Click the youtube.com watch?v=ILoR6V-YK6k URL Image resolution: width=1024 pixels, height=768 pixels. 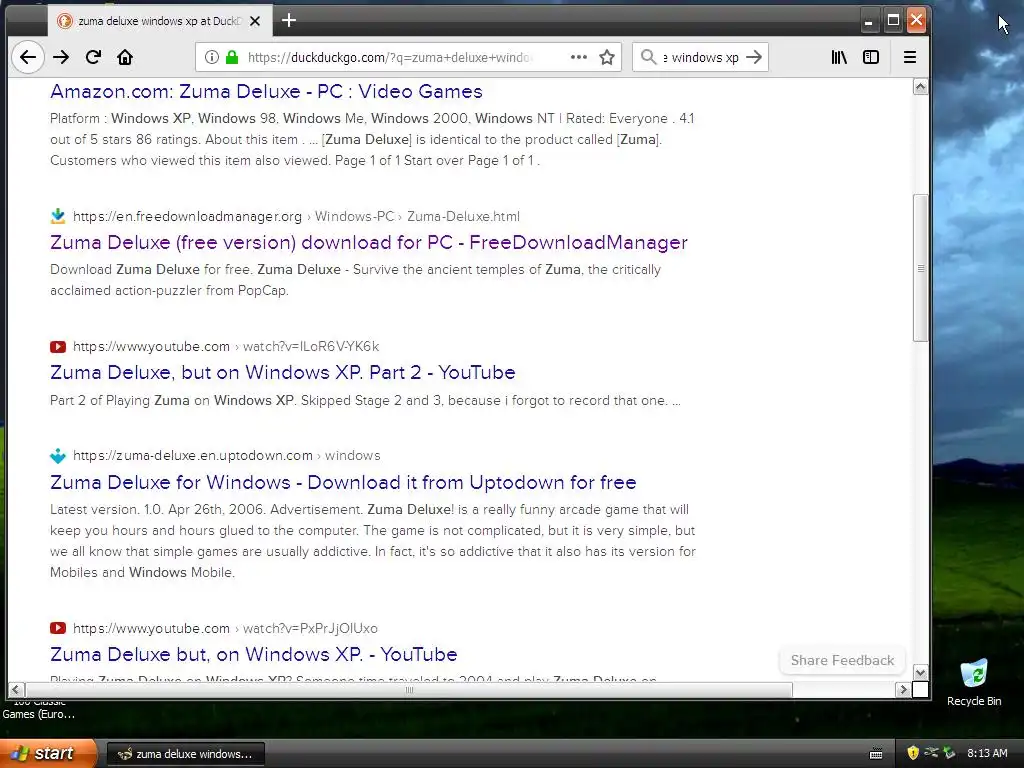226,346
